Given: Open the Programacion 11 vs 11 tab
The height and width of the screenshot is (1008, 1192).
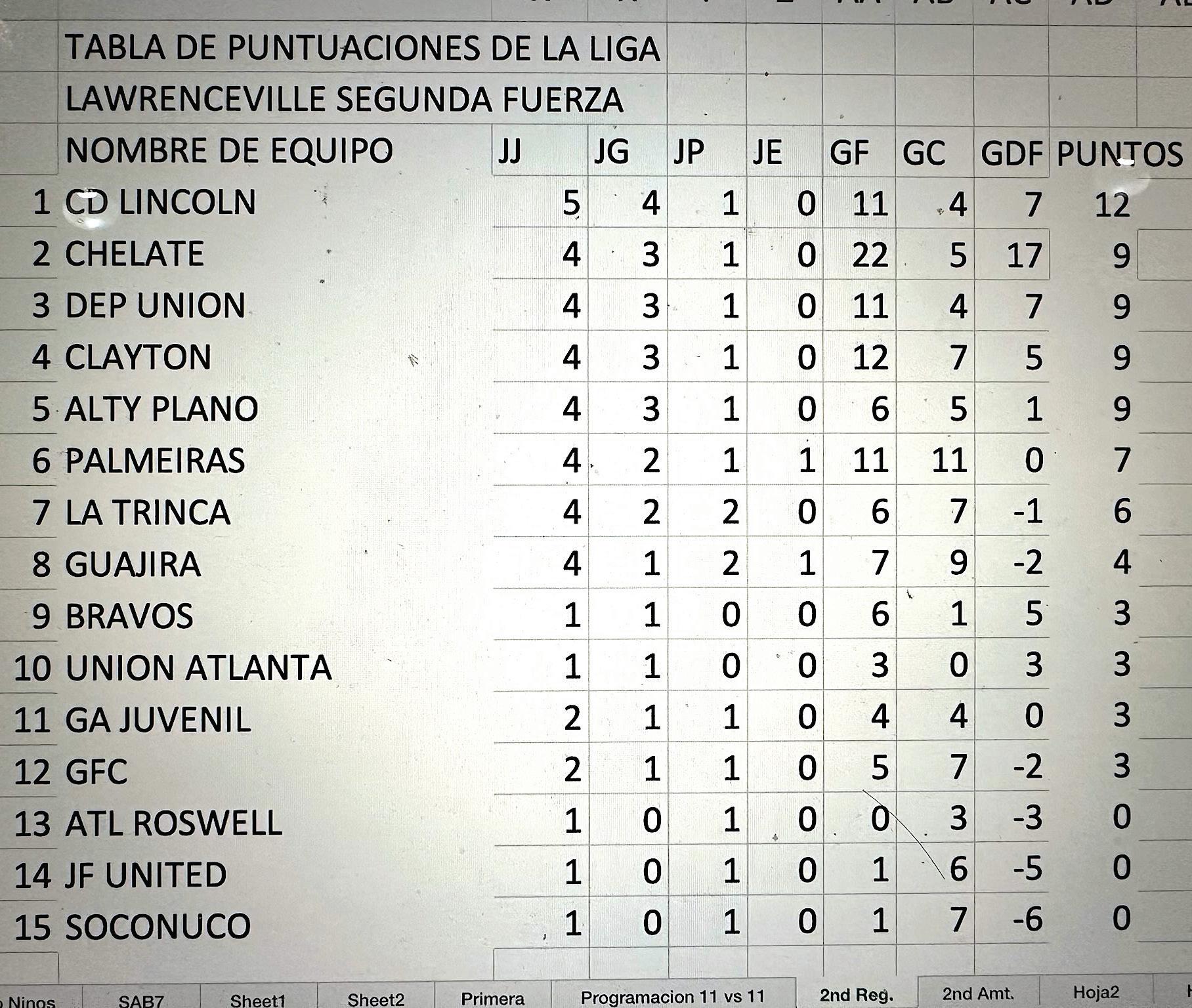Looking at the screenshot, I should pyautogui.click(x=673, y=995).
